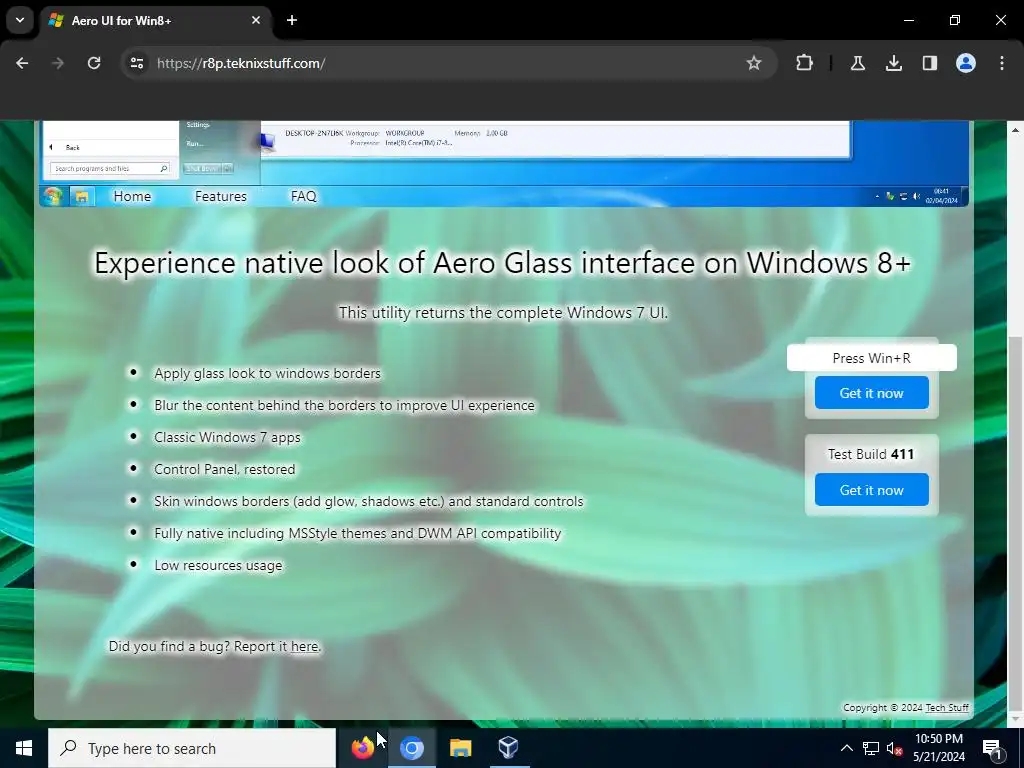Reload the current page
This screenshot has height=768, width=1024.
click(x=94, y=63)
